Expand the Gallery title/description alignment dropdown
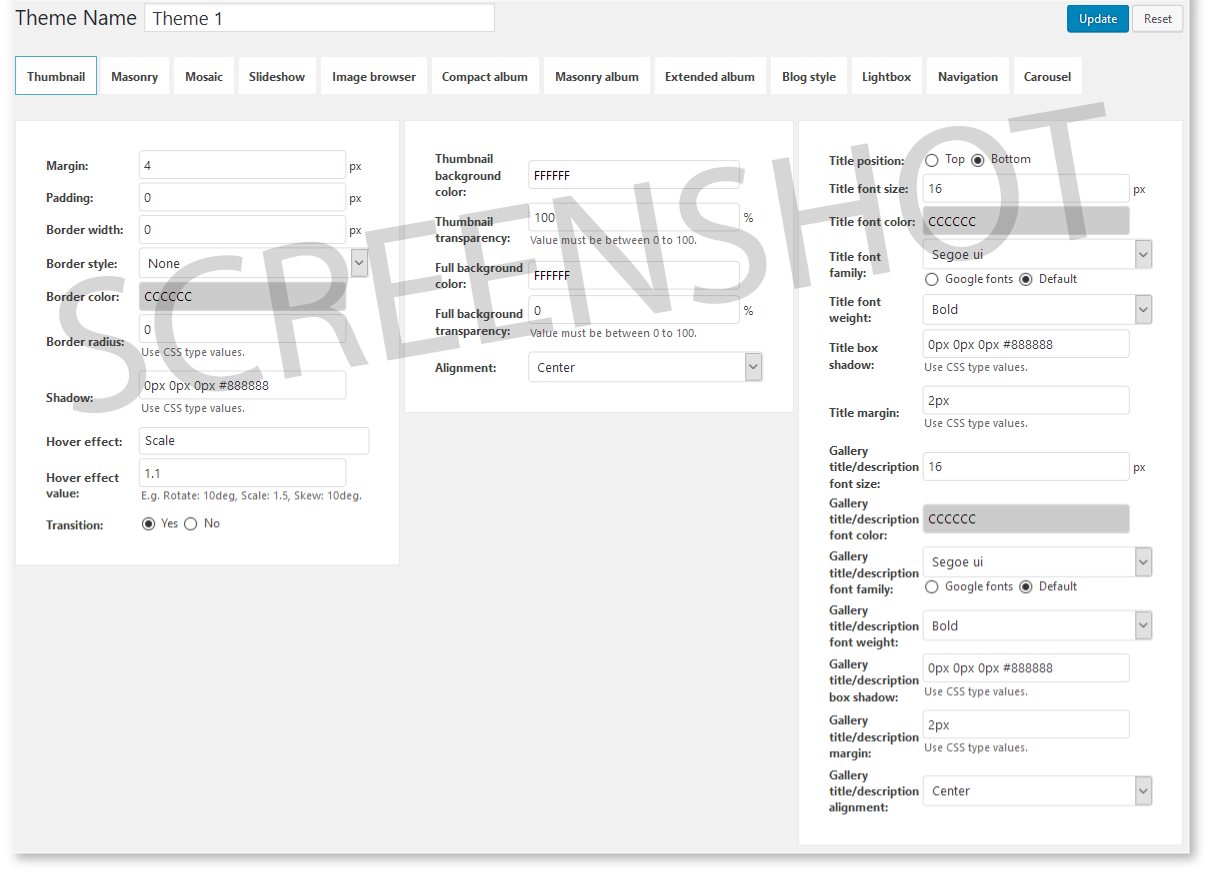 pos(1037,791)
